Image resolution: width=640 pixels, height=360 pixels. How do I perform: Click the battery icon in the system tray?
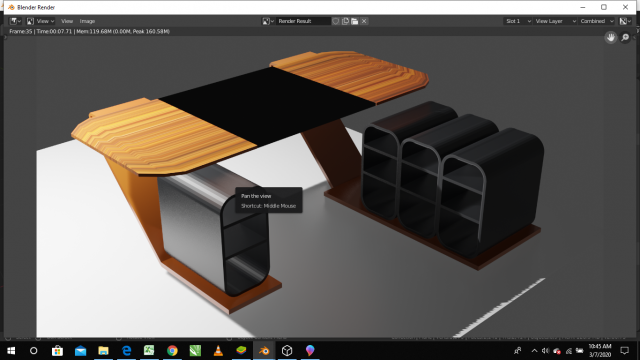click(580, 351)
